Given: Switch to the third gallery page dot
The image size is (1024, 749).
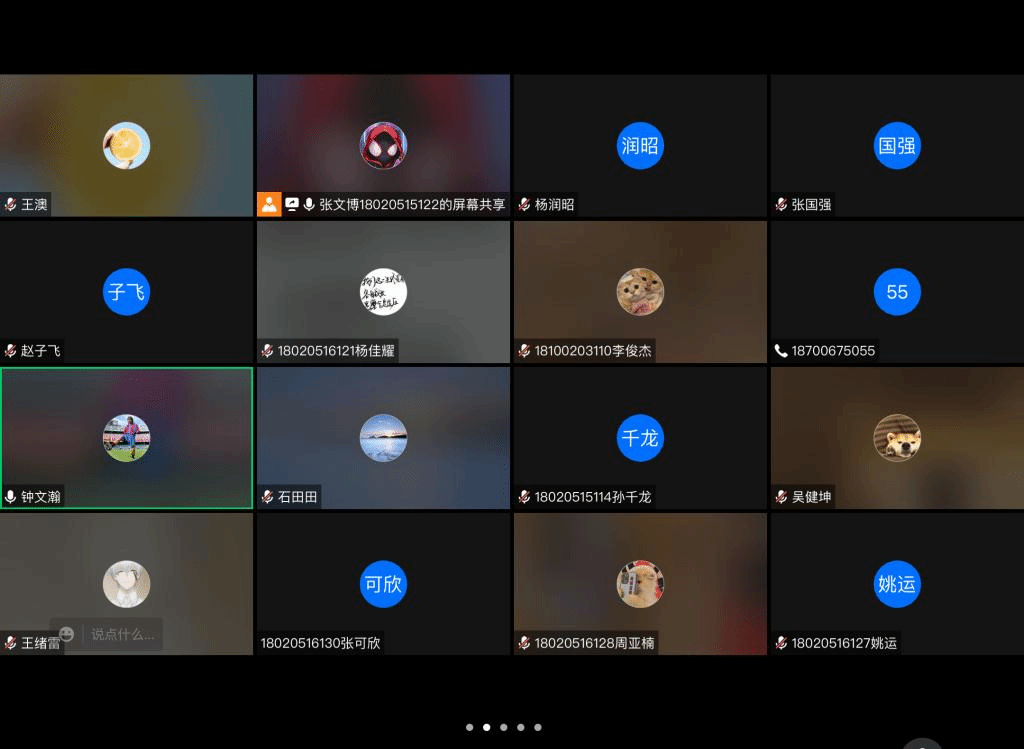Looking at the screenshot, I should 504,727.
